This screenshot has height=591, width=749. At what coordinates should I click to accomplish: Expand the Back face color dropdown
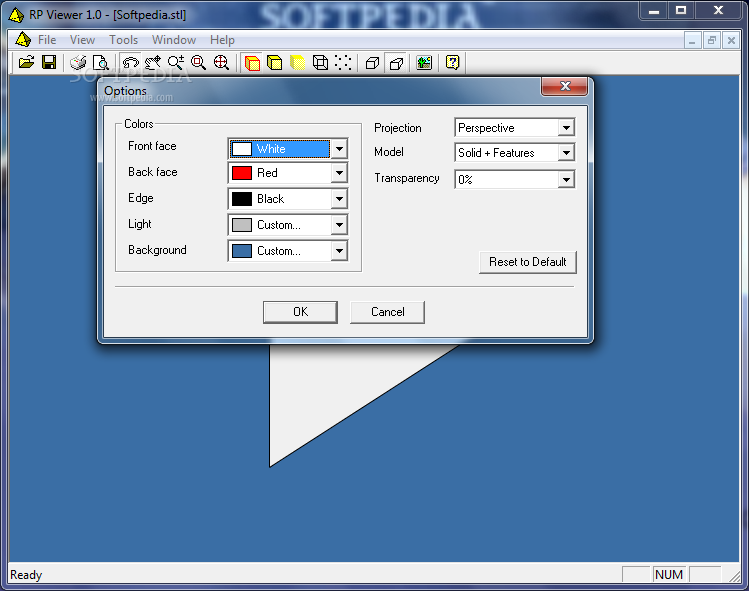point(339,172)
